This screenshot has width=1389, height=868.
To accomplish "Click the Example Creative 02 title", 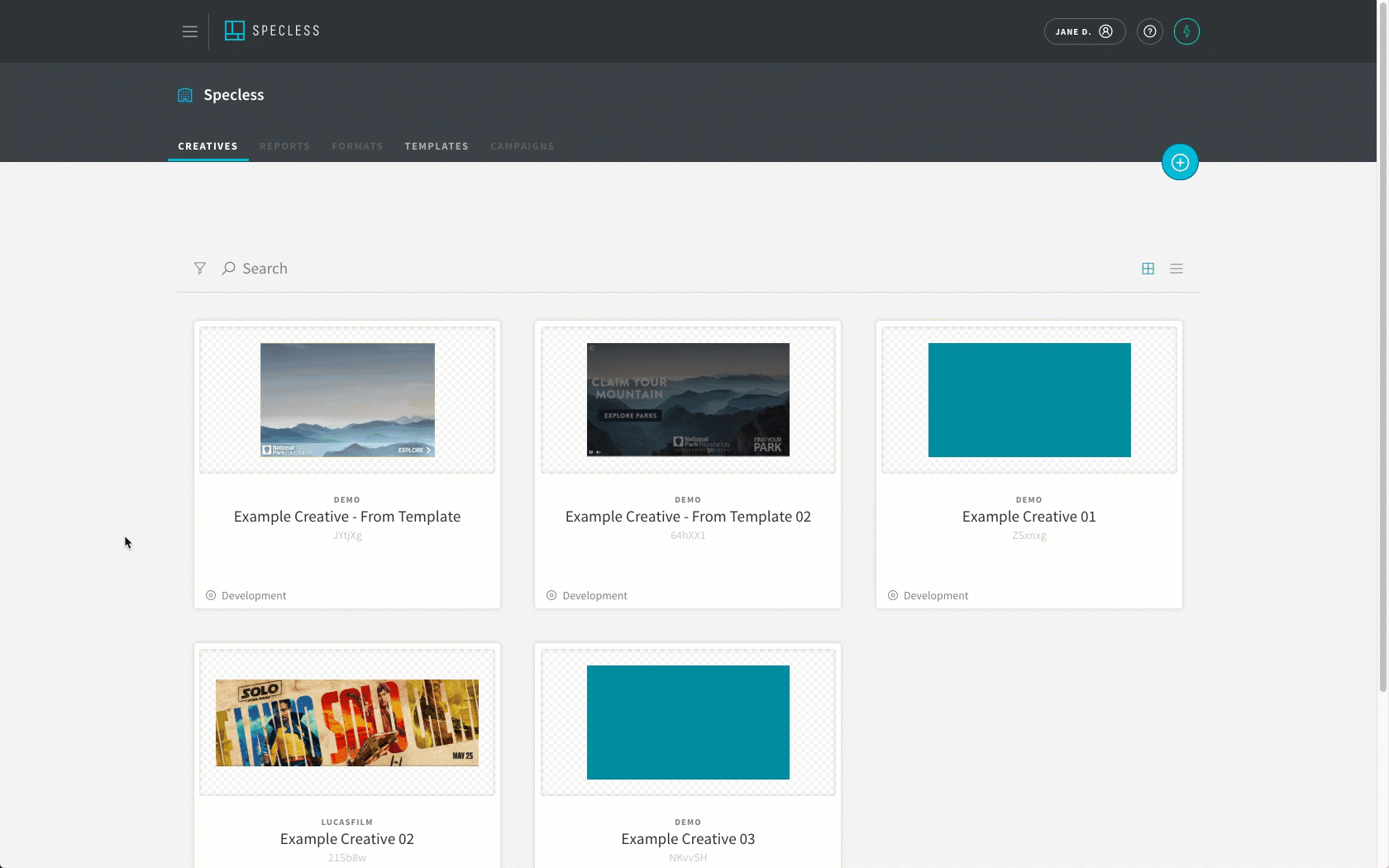I will pyautogui.click(x=347, y=839).
